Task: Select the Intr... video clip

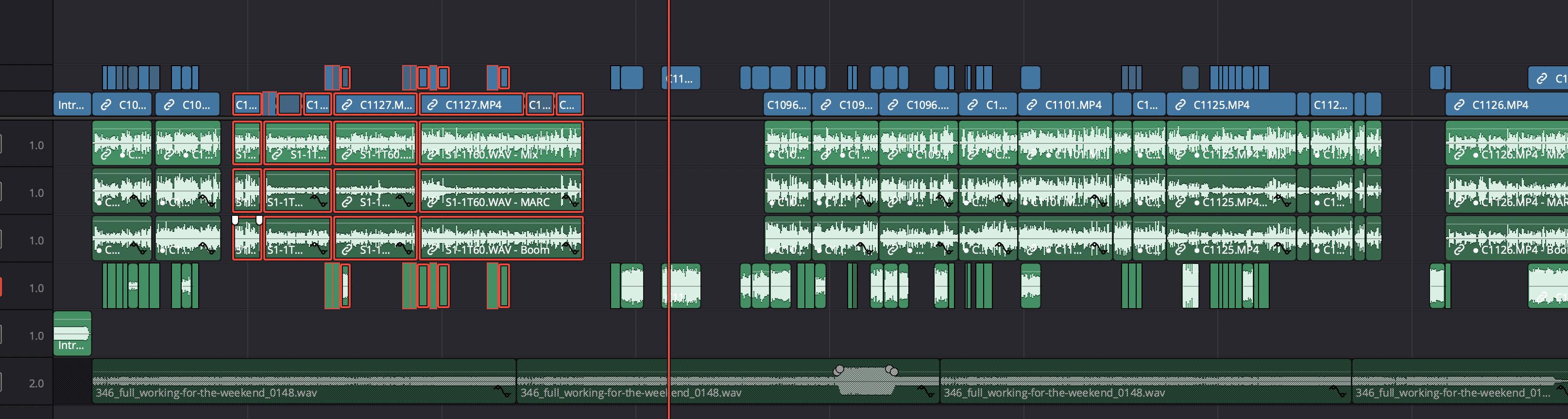Action: coord(72,105)
